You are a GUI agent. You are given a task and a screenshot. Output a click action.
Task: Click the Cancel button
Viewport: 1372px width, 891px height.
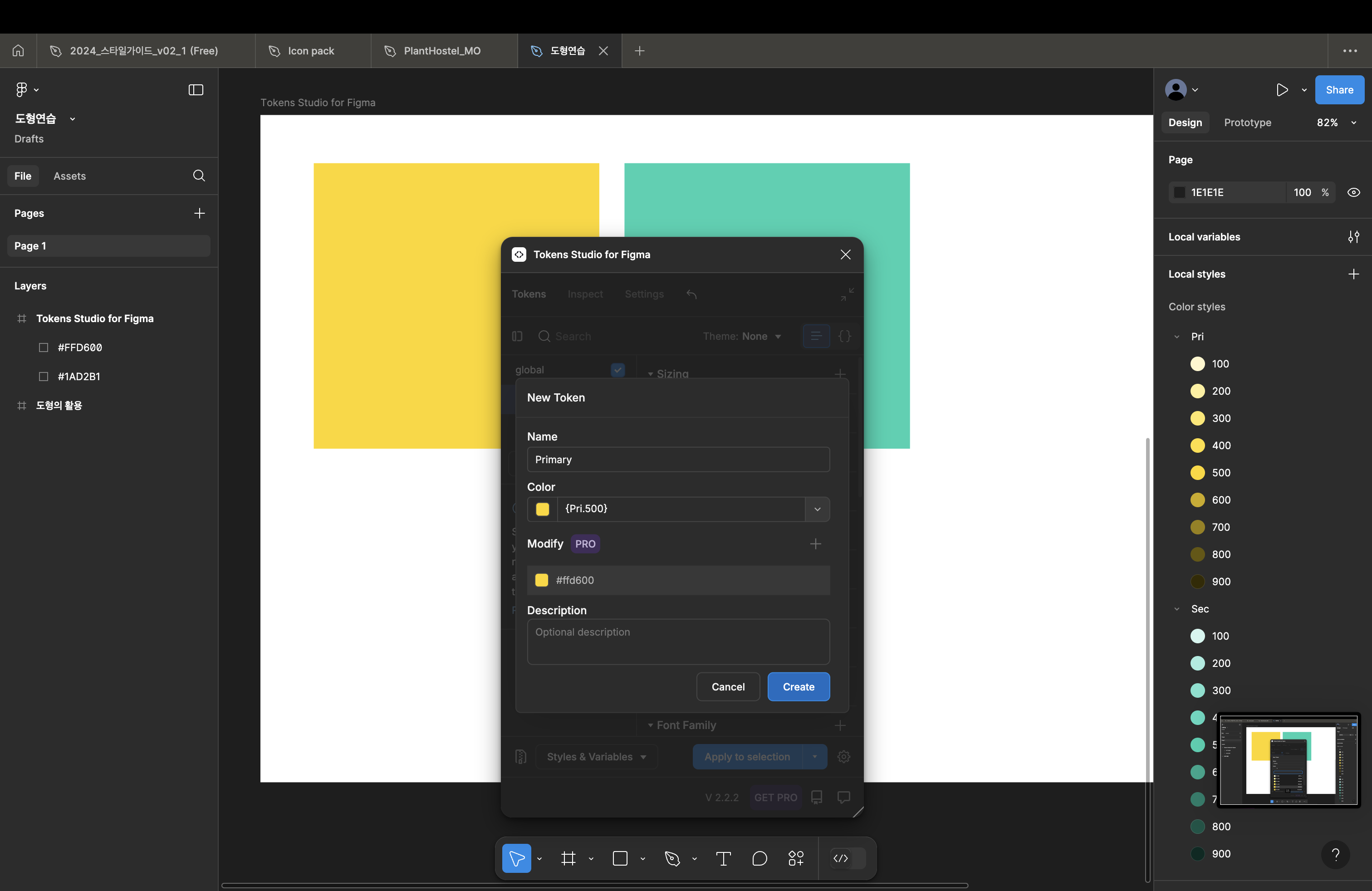coord(728,687)
